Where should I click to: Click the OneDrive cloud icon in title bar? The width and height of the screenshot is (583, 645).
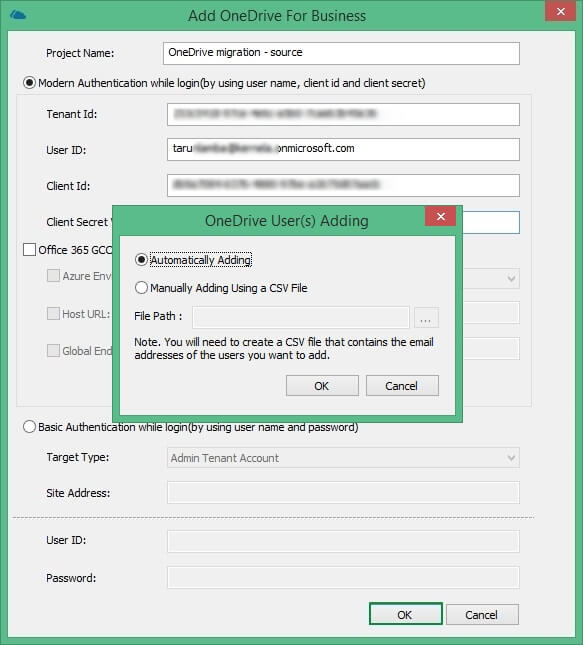18,16
